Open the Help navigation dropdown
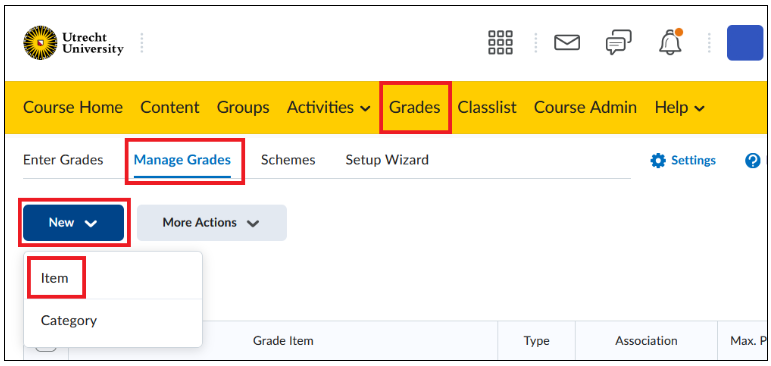The width and height of the screenshot is (771, 366). [680, 107]
